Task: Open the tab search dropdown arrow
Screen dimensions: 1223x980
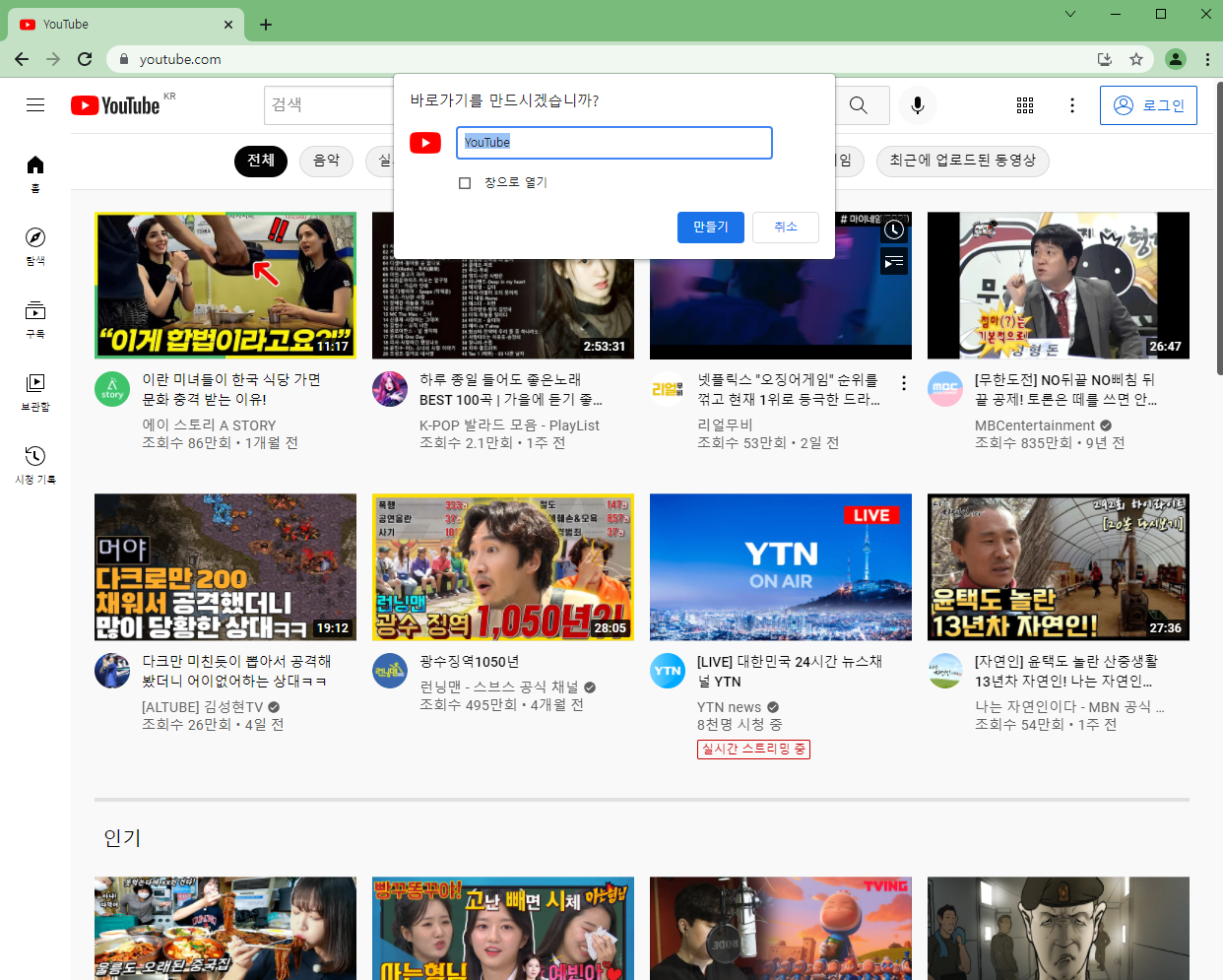Action: tap(1070, 14)
